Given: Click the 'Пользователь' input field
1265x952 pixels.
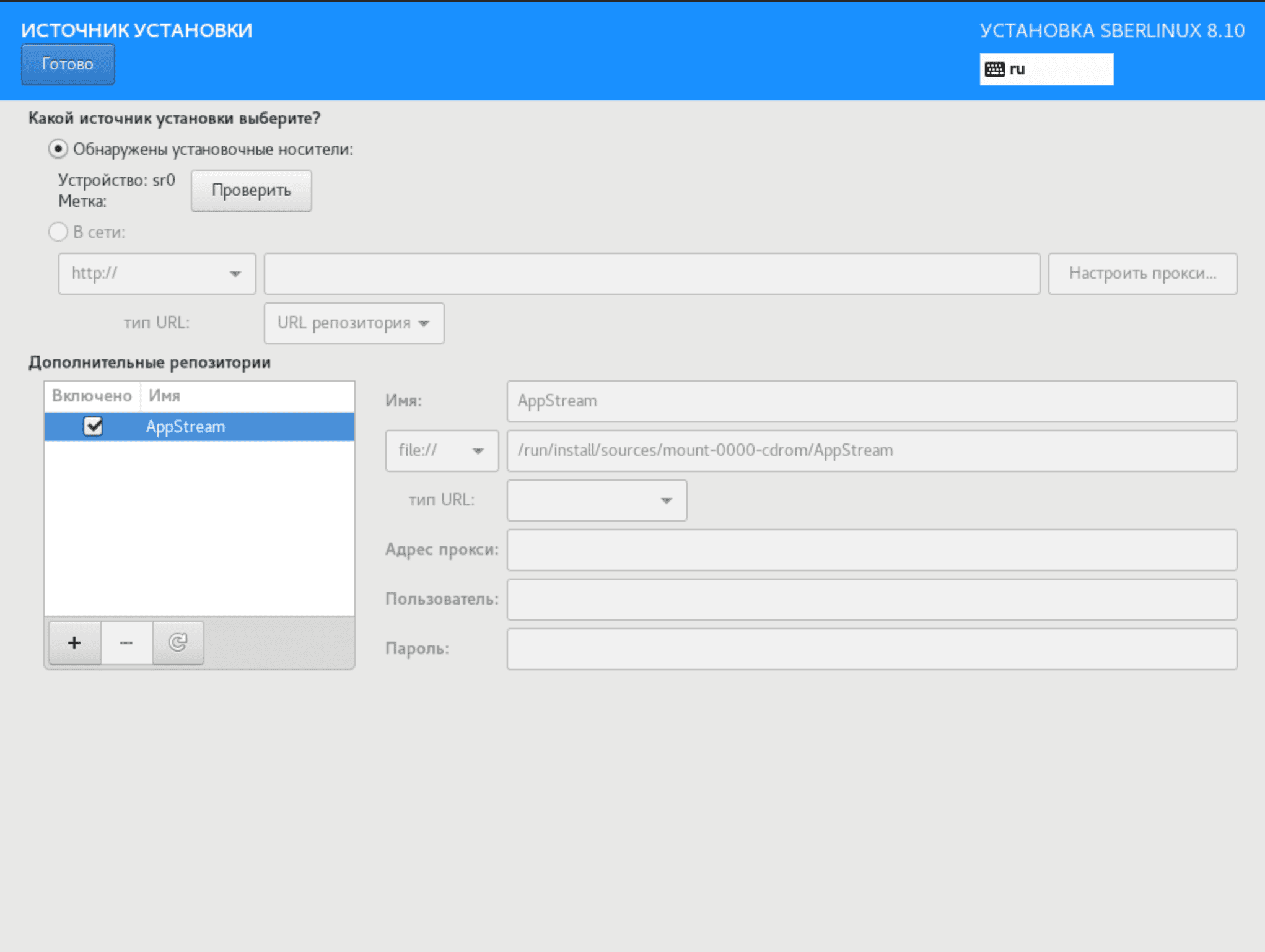Looking at the screenshot, I should tap(872, 599).
